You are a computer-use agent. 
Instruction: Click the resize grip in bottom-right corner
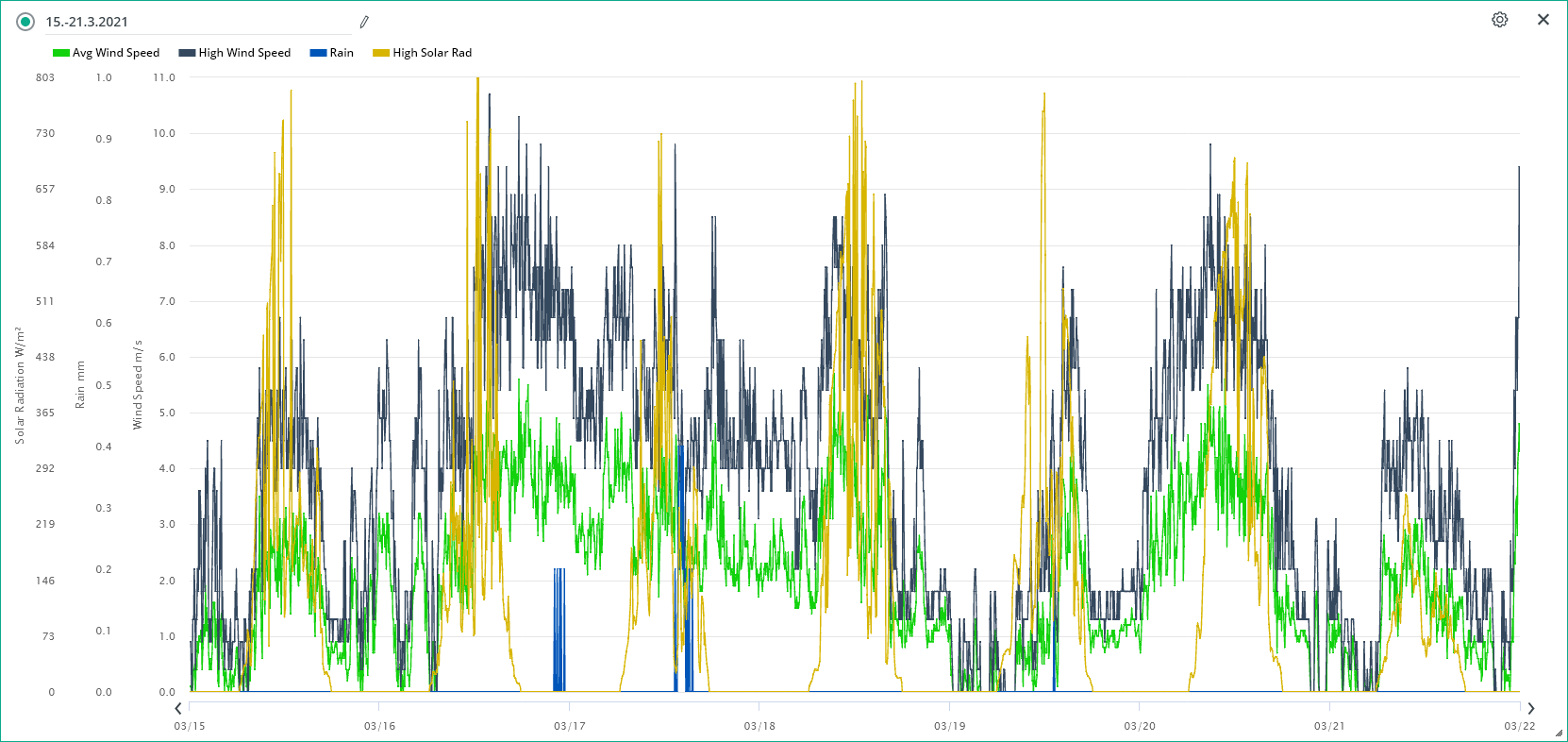[1559, 733]
